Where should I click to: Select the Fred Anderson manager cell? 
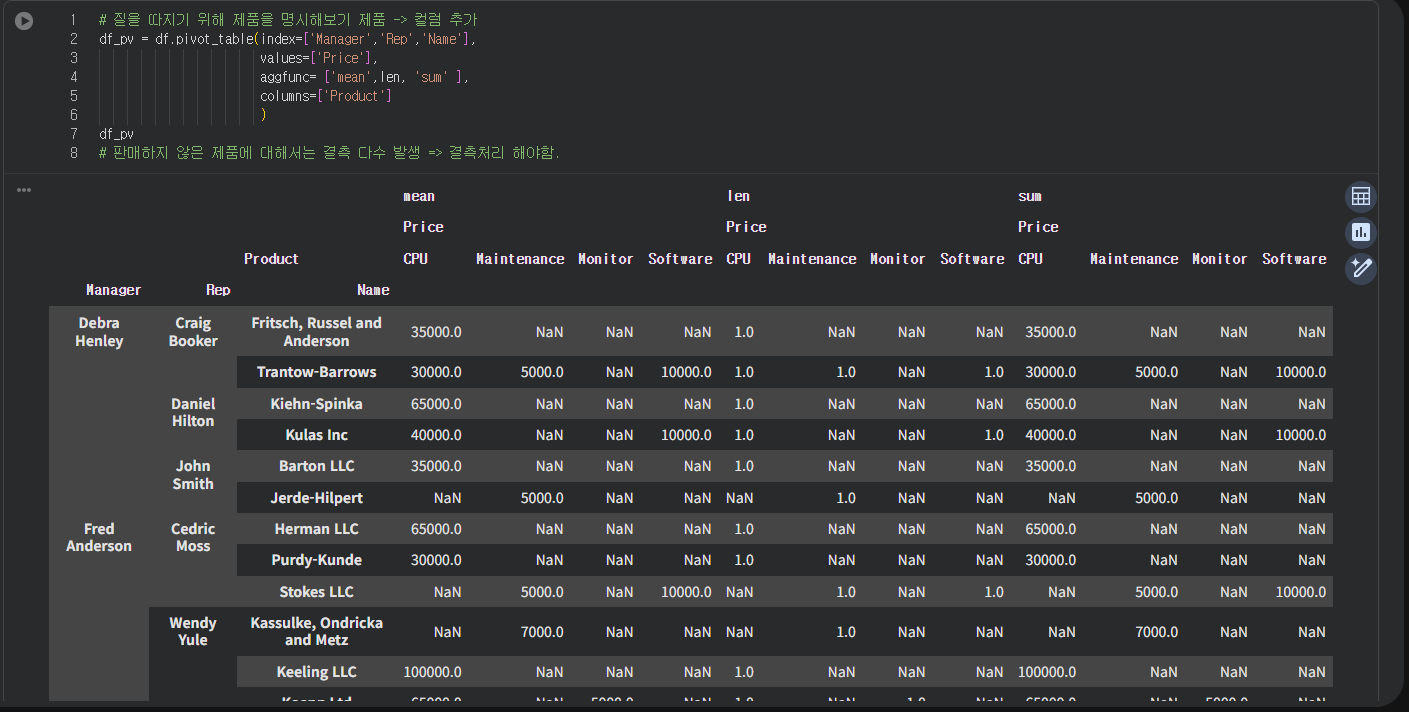(99, 537)
